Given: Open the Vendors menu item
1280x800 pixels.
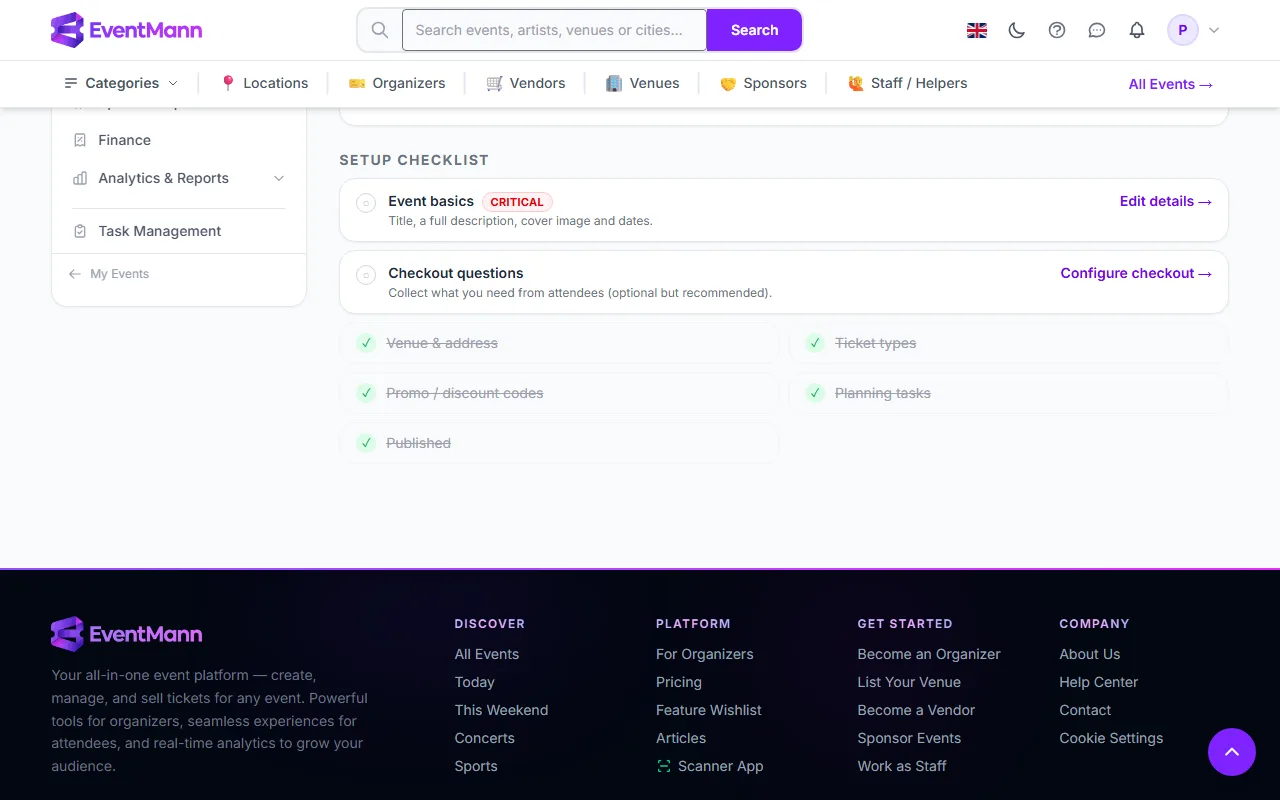Looking at the screenshot, I should pos(526,83).
